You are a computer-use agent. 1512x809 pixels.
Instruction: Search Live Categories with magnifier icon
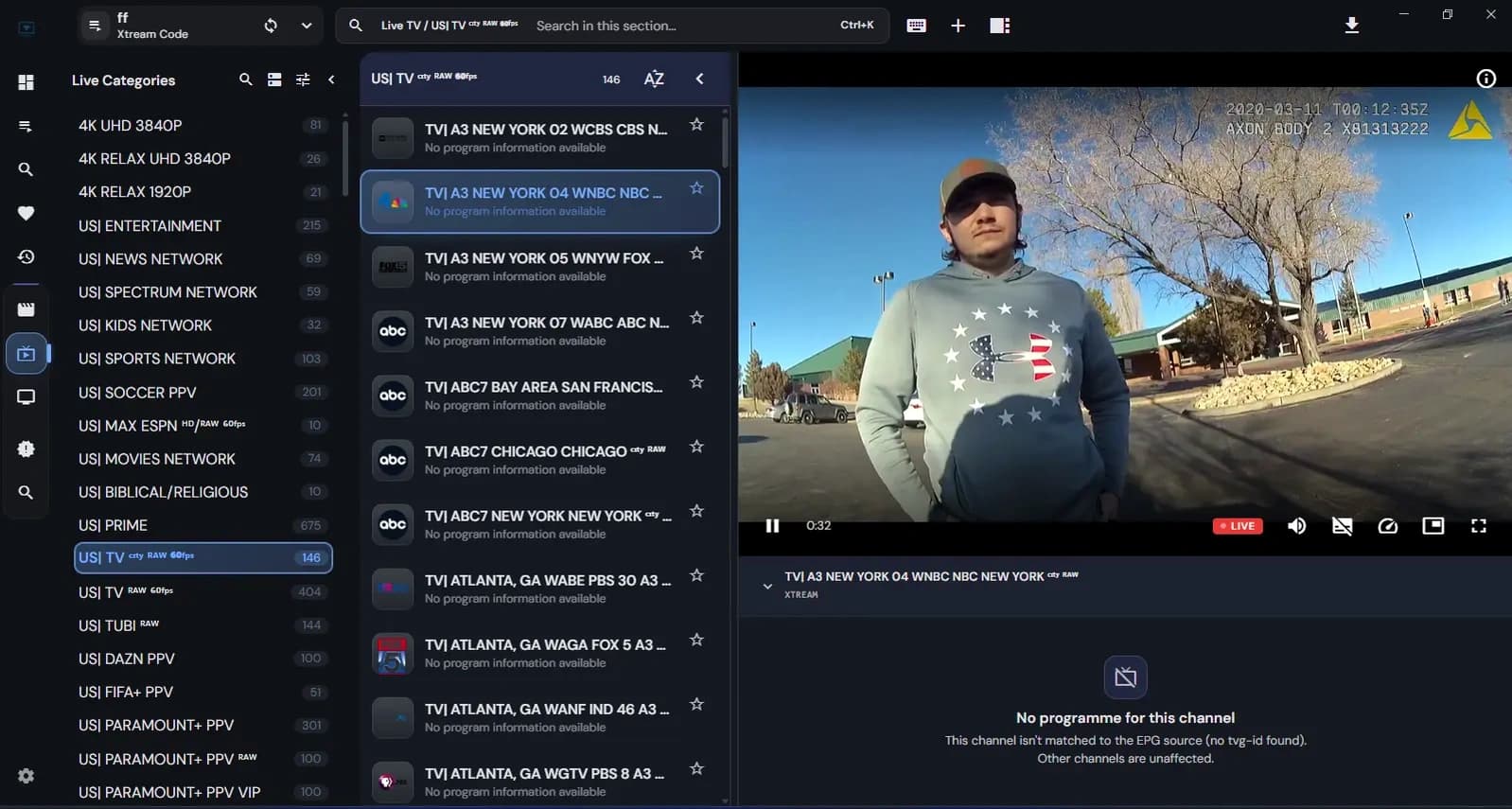246,79
